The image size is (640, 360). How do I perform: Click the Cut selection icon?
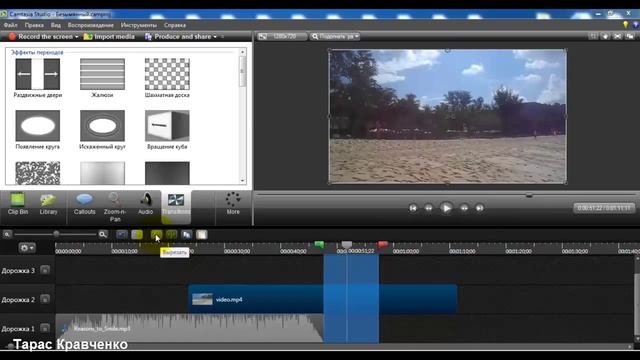click(156, 235)
